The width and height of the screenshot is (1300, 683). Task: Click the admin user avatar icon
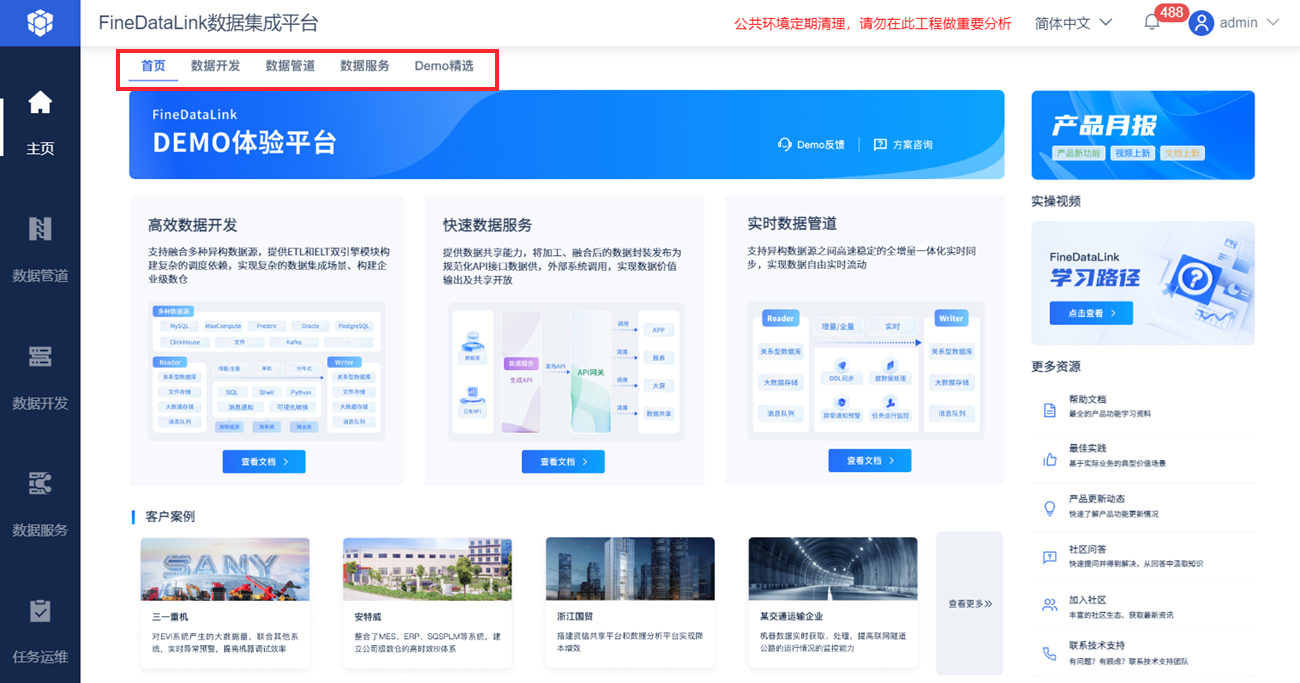(1201, 23)
